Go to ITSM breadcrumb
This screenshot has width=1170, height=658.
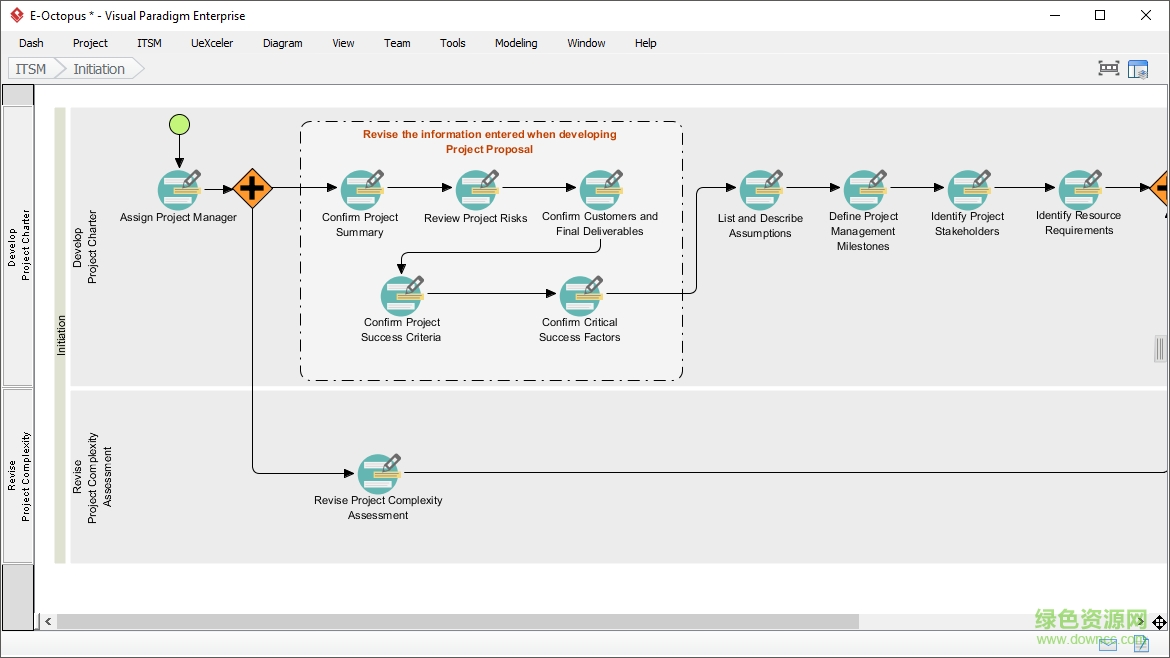point(30,69)
